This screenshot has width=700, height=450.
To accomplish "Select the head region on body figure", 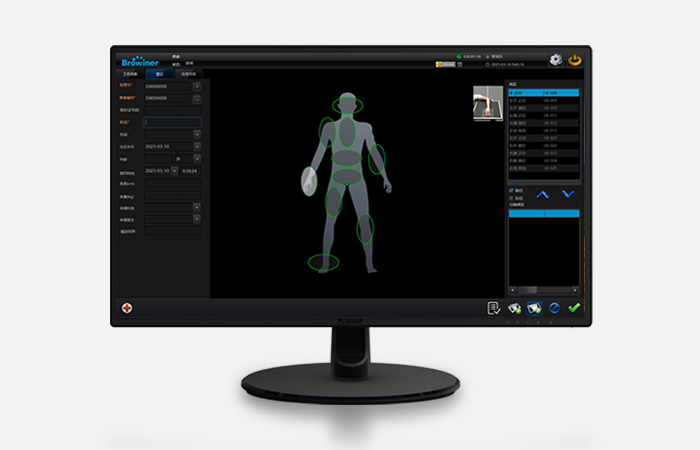I will [346, 102].
